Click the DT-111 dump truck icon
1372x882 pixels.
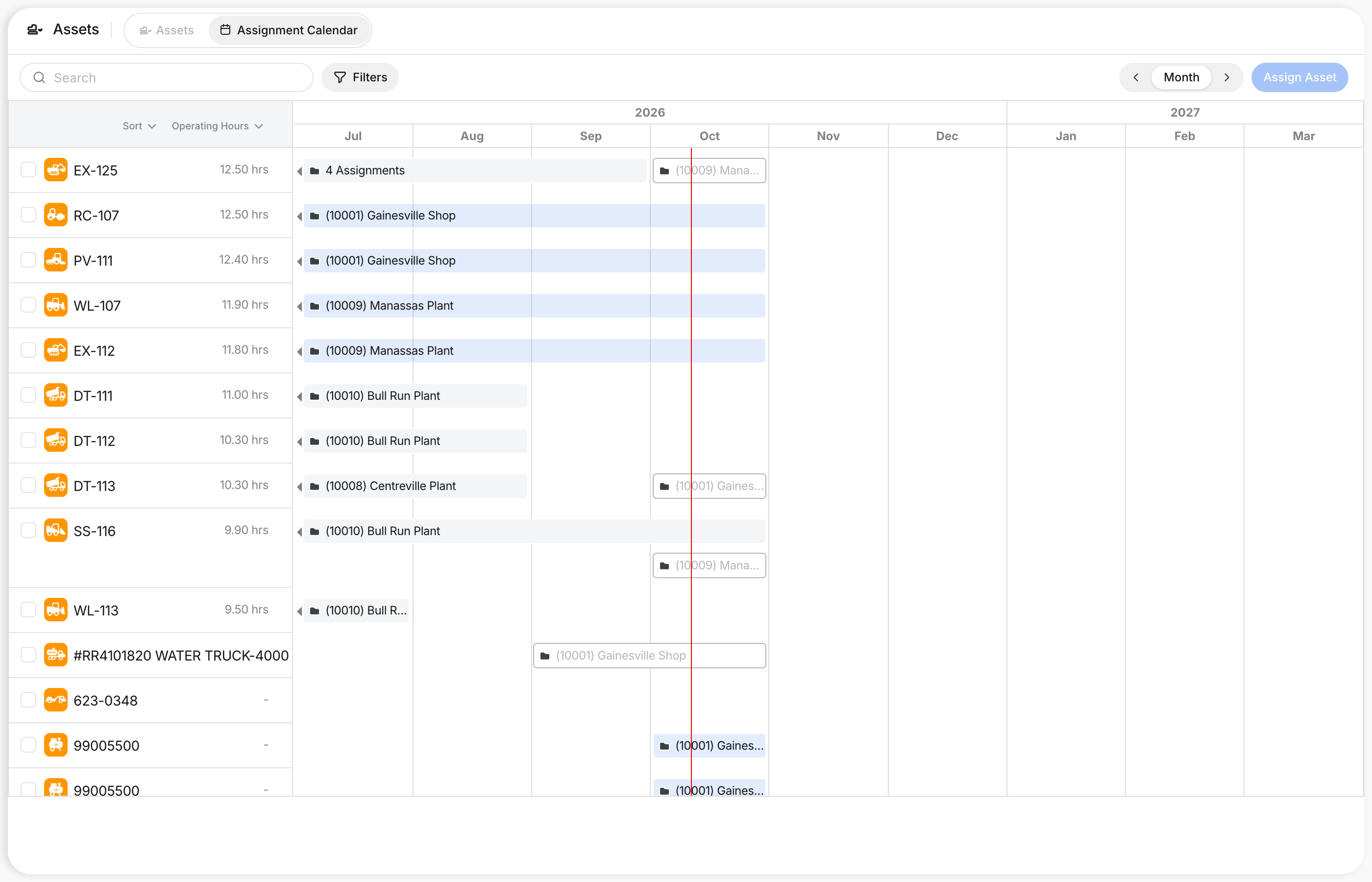[x=55, y=395]
